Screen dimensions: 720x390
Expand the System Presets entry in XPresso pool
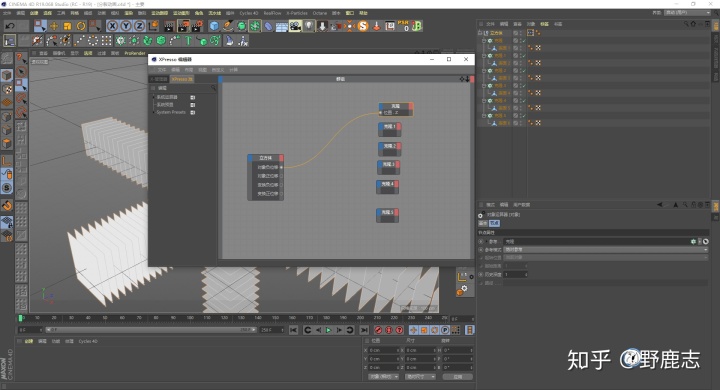[154, 112]
